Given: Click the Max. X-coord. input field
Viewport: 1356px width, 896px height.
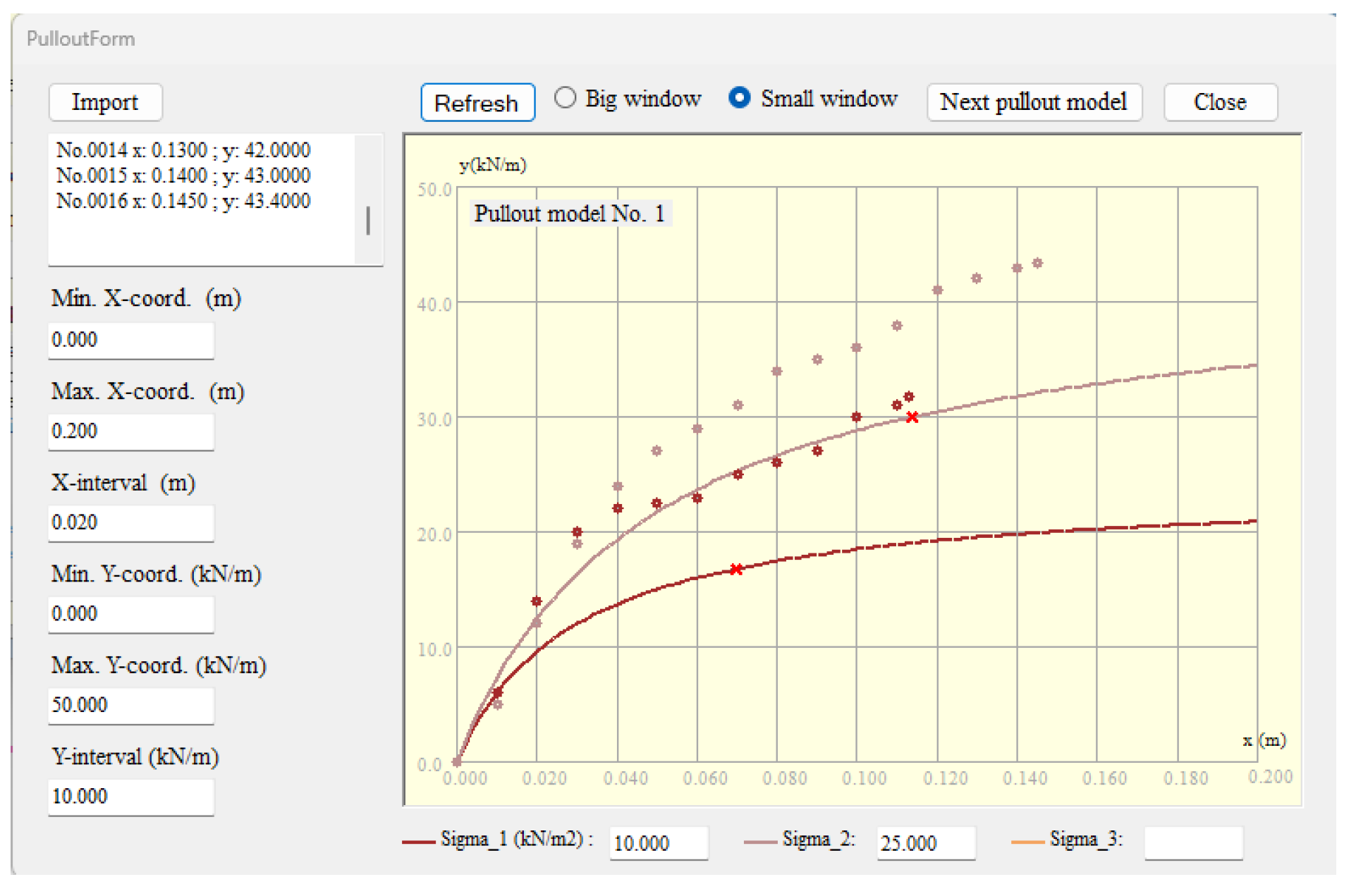Looking at the screenshot, I should pos(130,431).
